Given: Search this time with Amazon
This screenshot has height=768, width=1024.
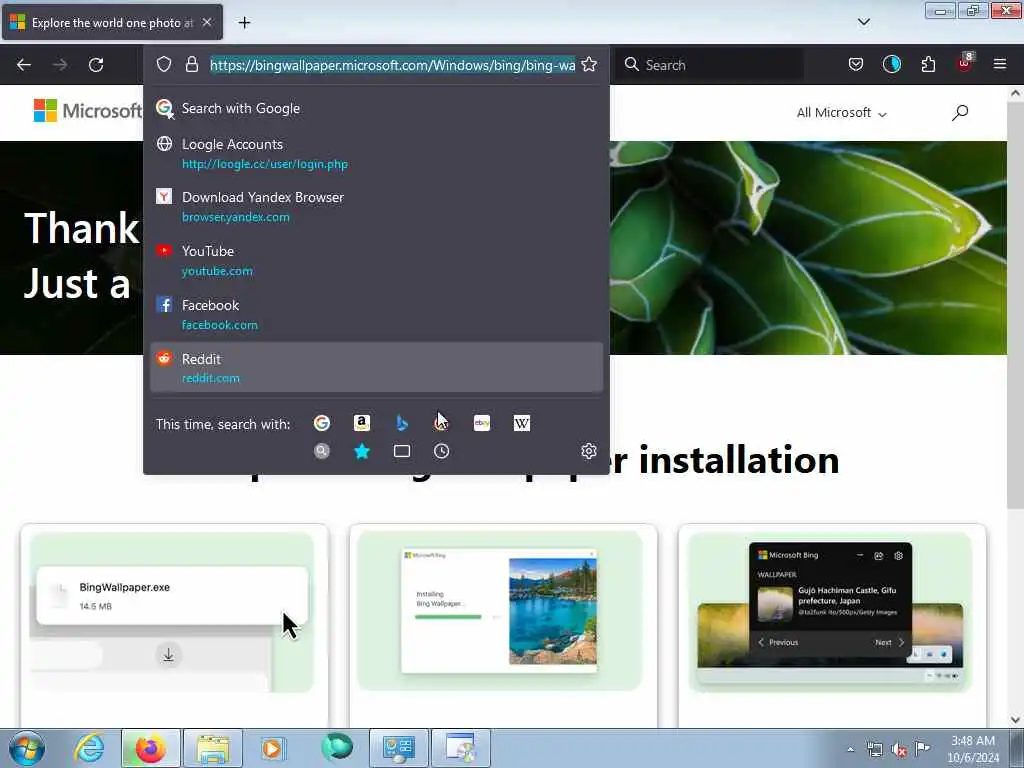Looking at the screenshot, I should [x=362, y=423].
